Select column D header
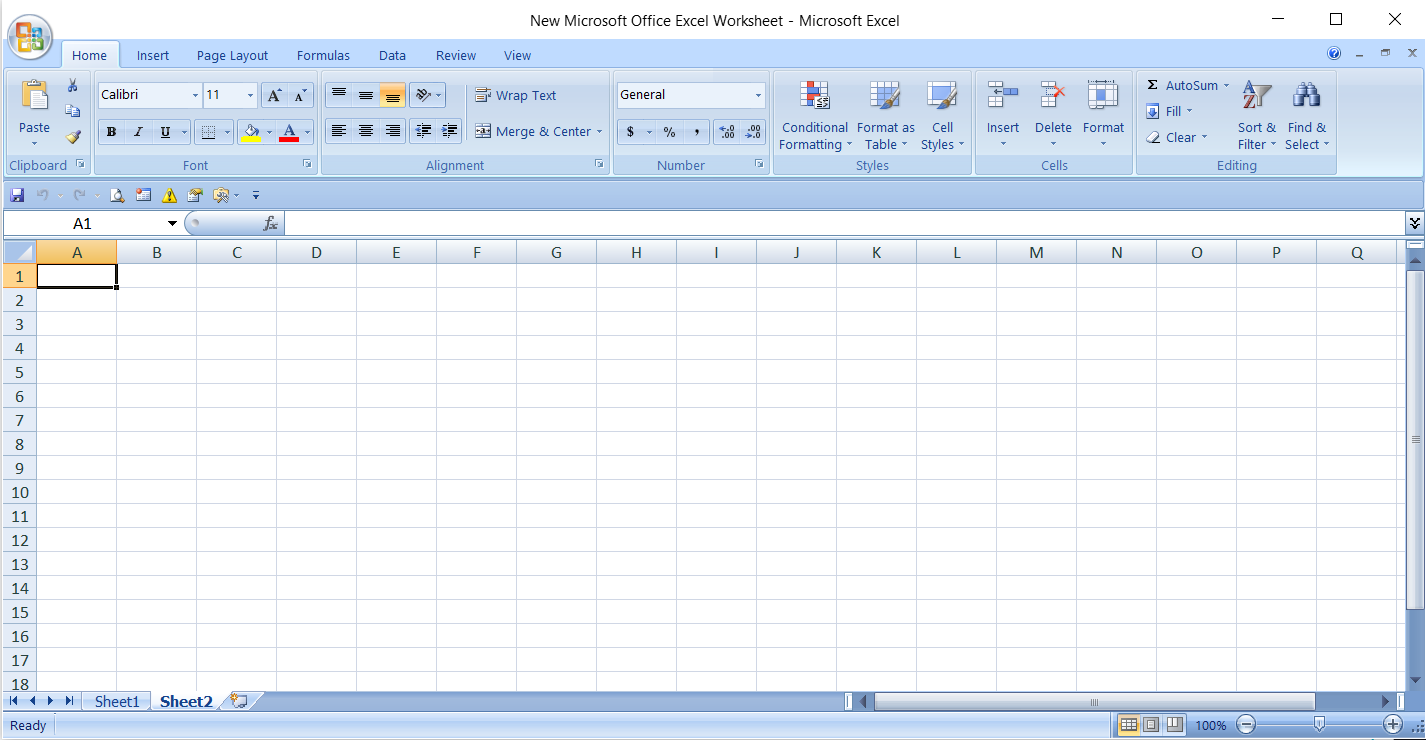The image size is (1426, 740). 316,253
